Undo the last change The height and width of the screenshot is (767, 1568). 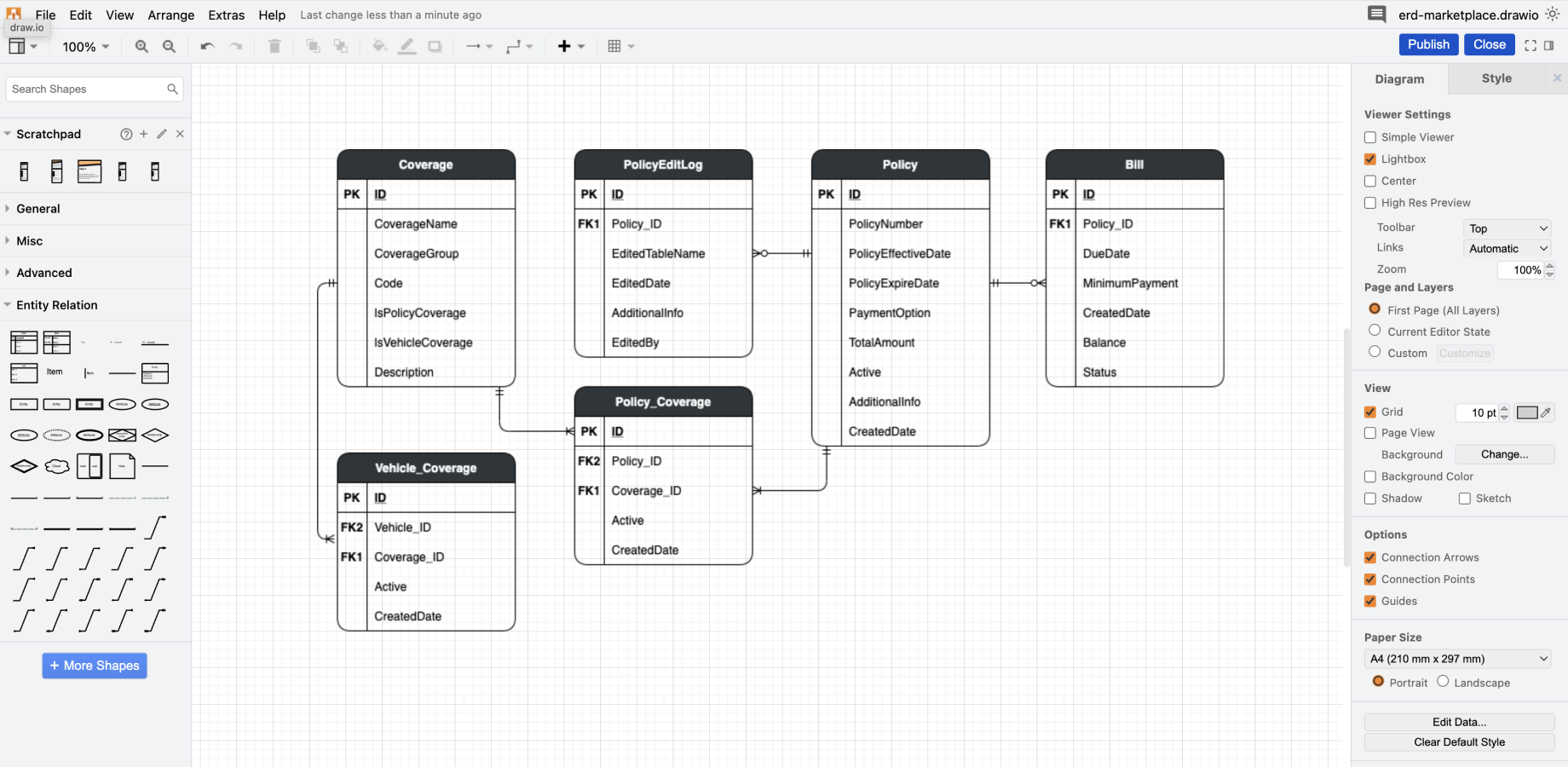click(x=206, y=46)
